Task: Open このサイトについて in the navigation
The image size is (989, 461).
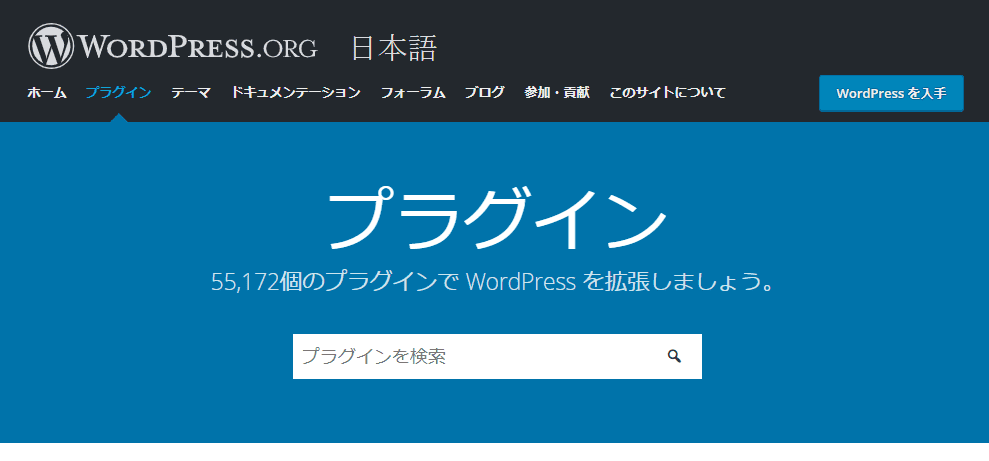Action: point(668,93)
